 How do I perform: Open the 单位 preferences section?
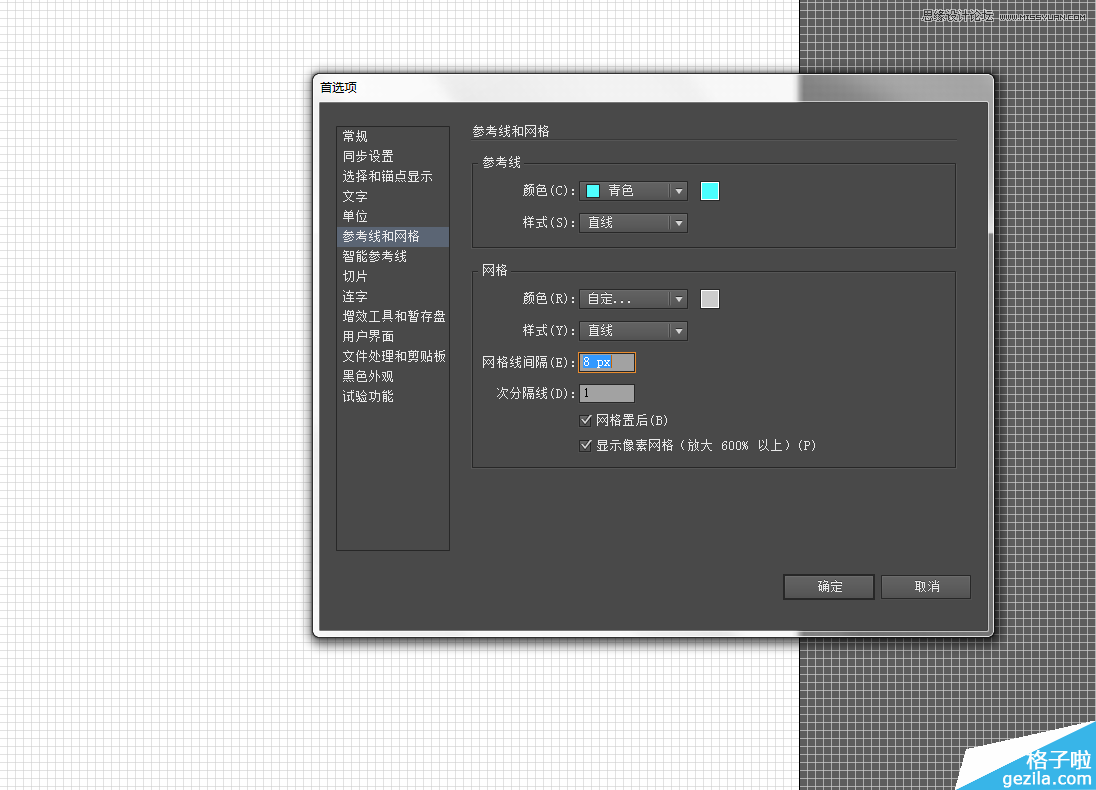point(354,216)
